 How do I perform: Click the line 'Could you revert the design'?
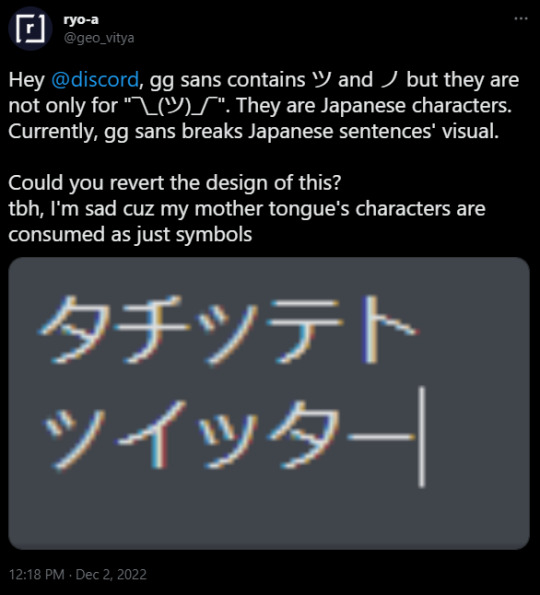pos(175,183)
